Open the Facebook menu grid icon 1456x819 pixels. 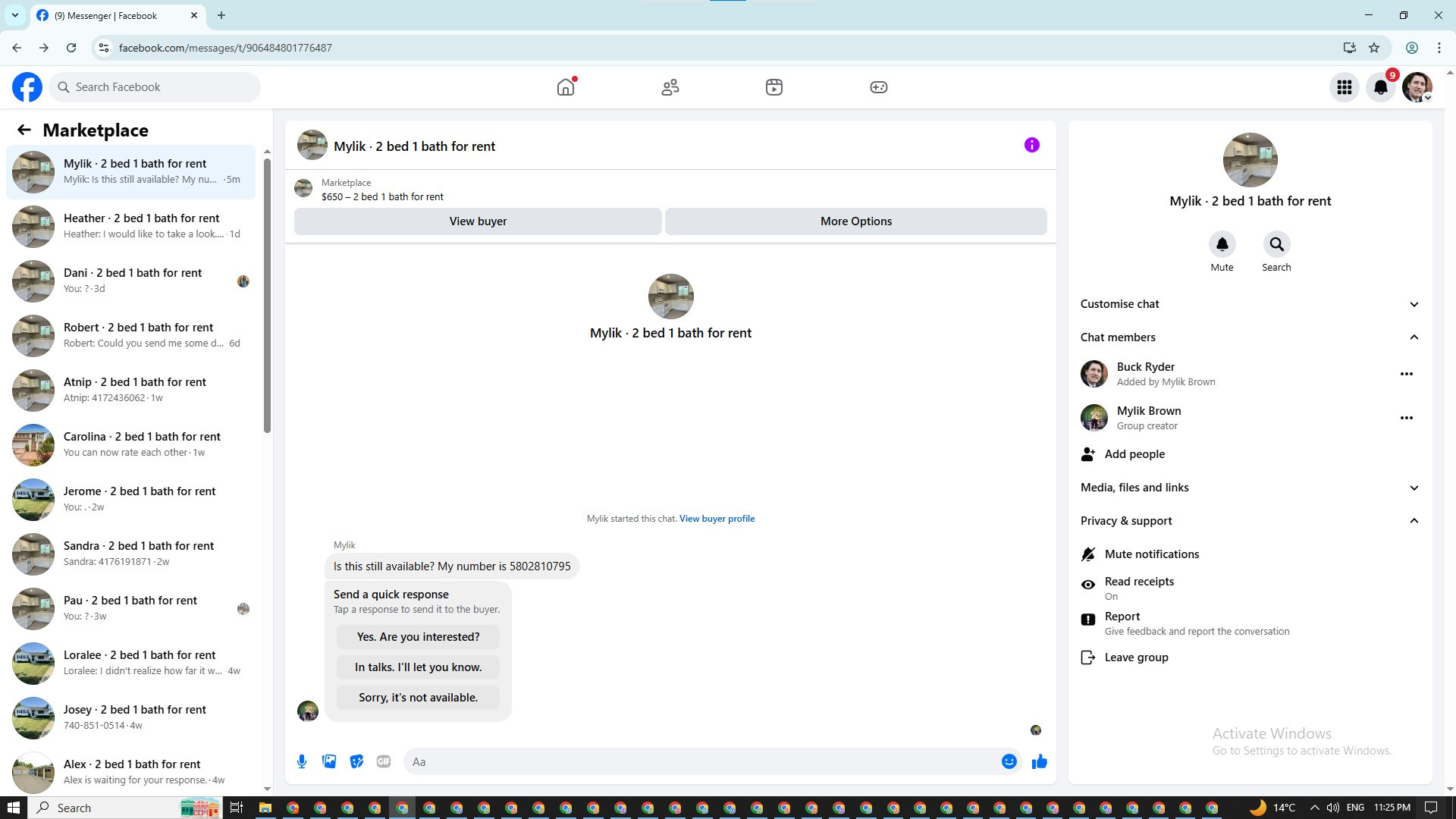tap(1344, 87)
